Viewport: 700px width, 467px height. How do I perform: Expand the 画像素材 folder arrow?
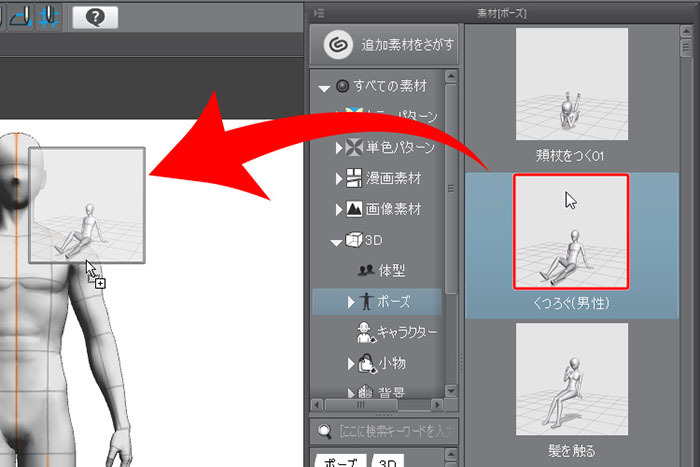[x=339, y=209]
